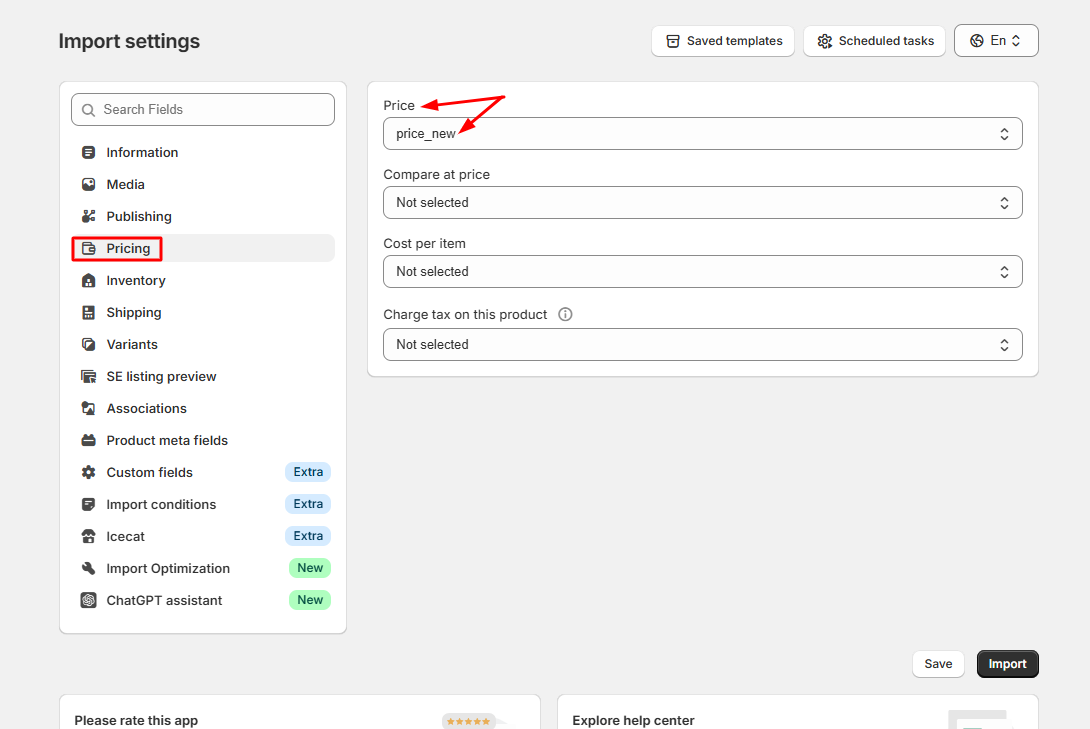The width and height of the screenshot is (1090, 729).
Task: Click the Custom fields gear icon
Action: pos(88,472)
